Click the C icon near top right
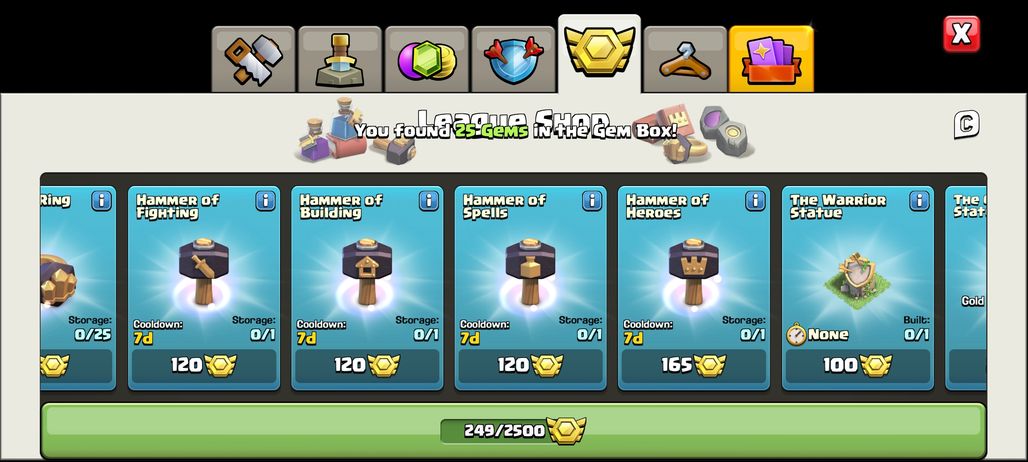The image size is (1028, 462). point(966,125)
